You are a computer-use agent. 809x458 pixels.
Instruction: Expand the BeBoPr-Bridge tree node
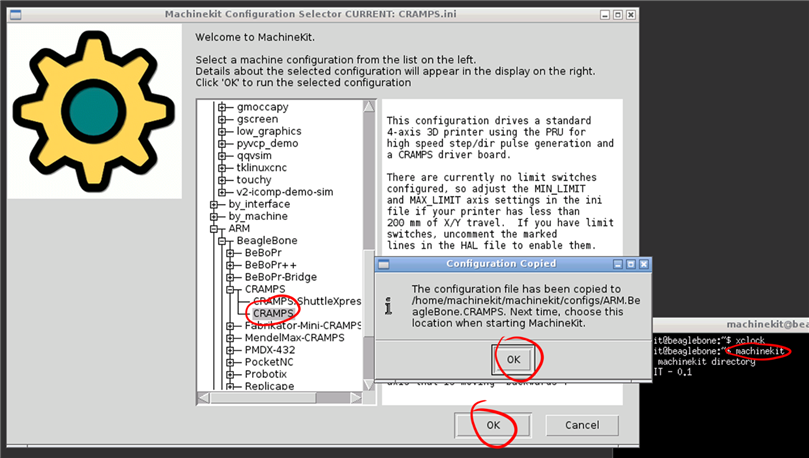[231, 277]
